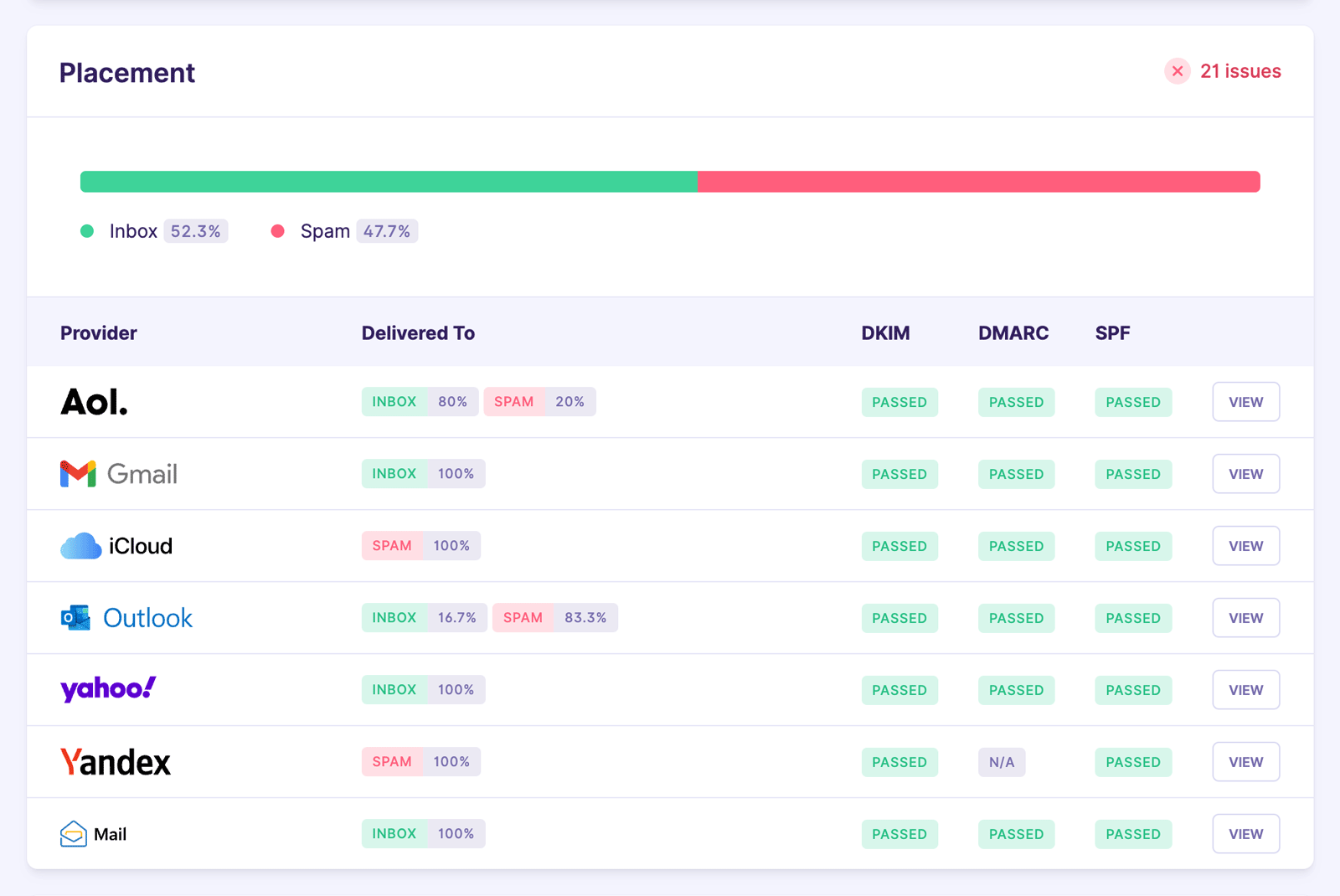Click the red spam portion of progress bar

[979, 182]
